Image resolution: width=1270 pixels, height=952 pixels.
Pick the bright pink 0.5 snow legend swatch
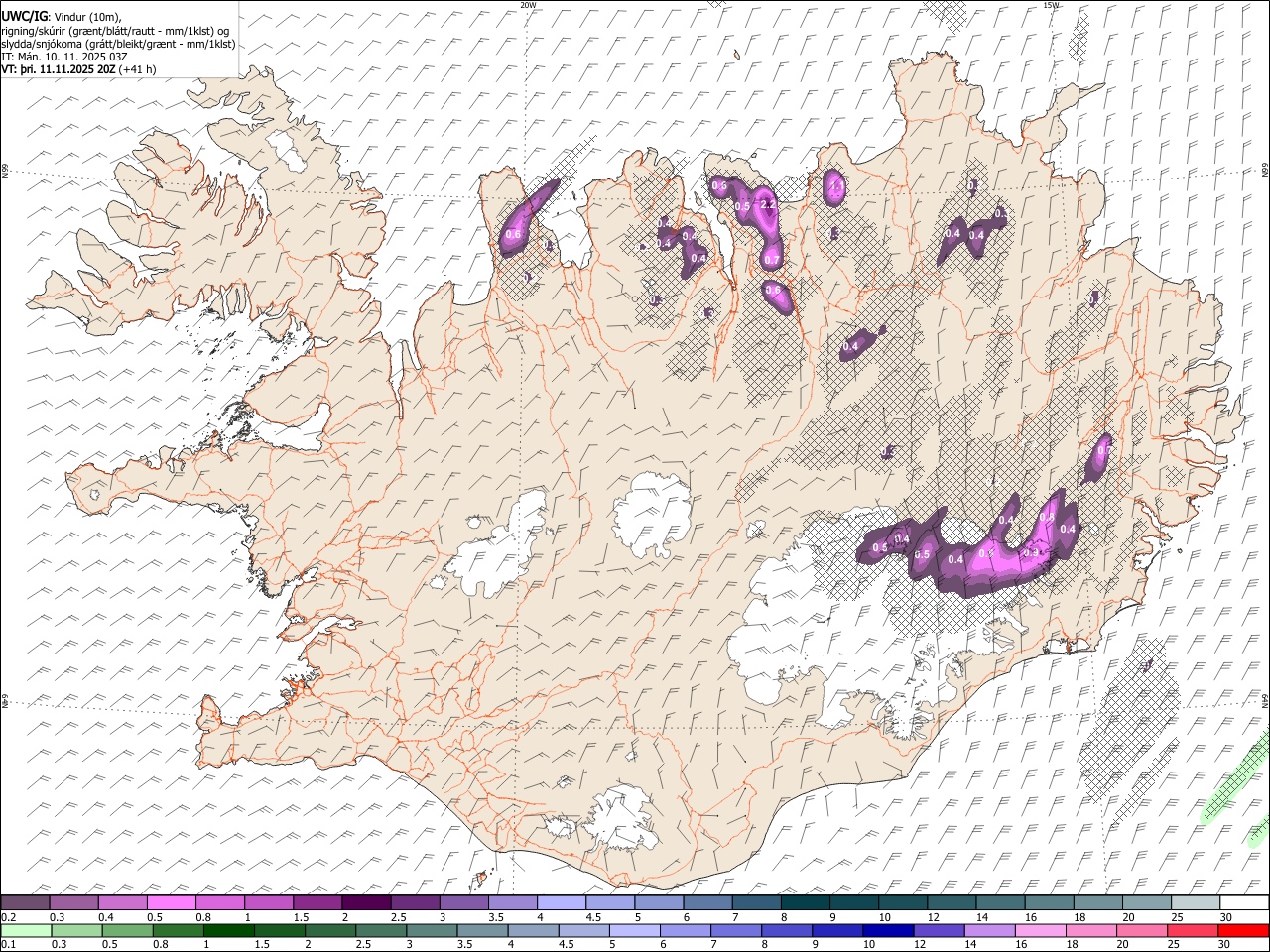[171, 902]
